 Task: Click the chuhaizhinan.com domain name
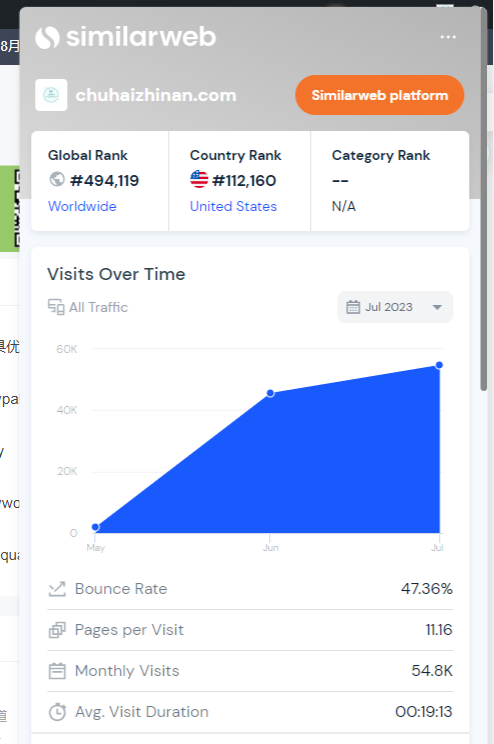coord(156,95)
